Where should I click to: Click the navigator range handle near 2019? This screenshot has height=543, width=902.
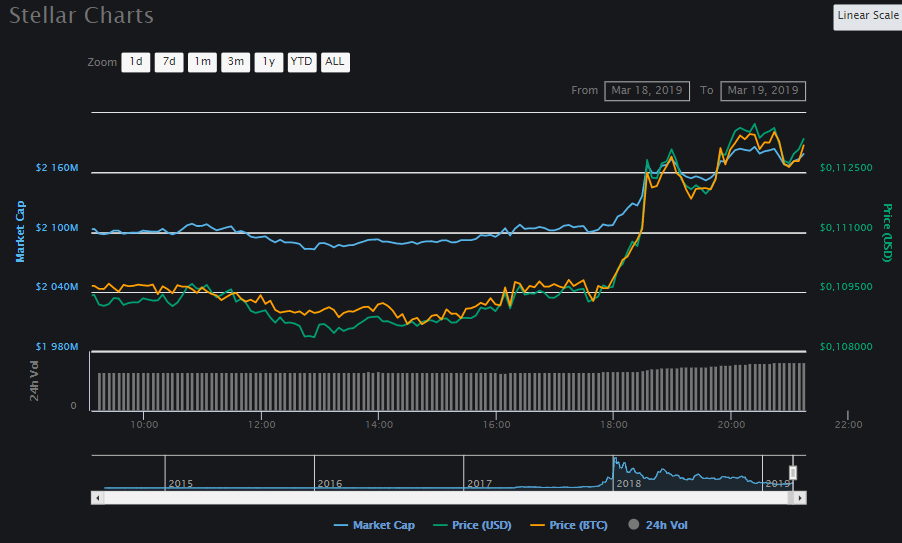[793, 472]
